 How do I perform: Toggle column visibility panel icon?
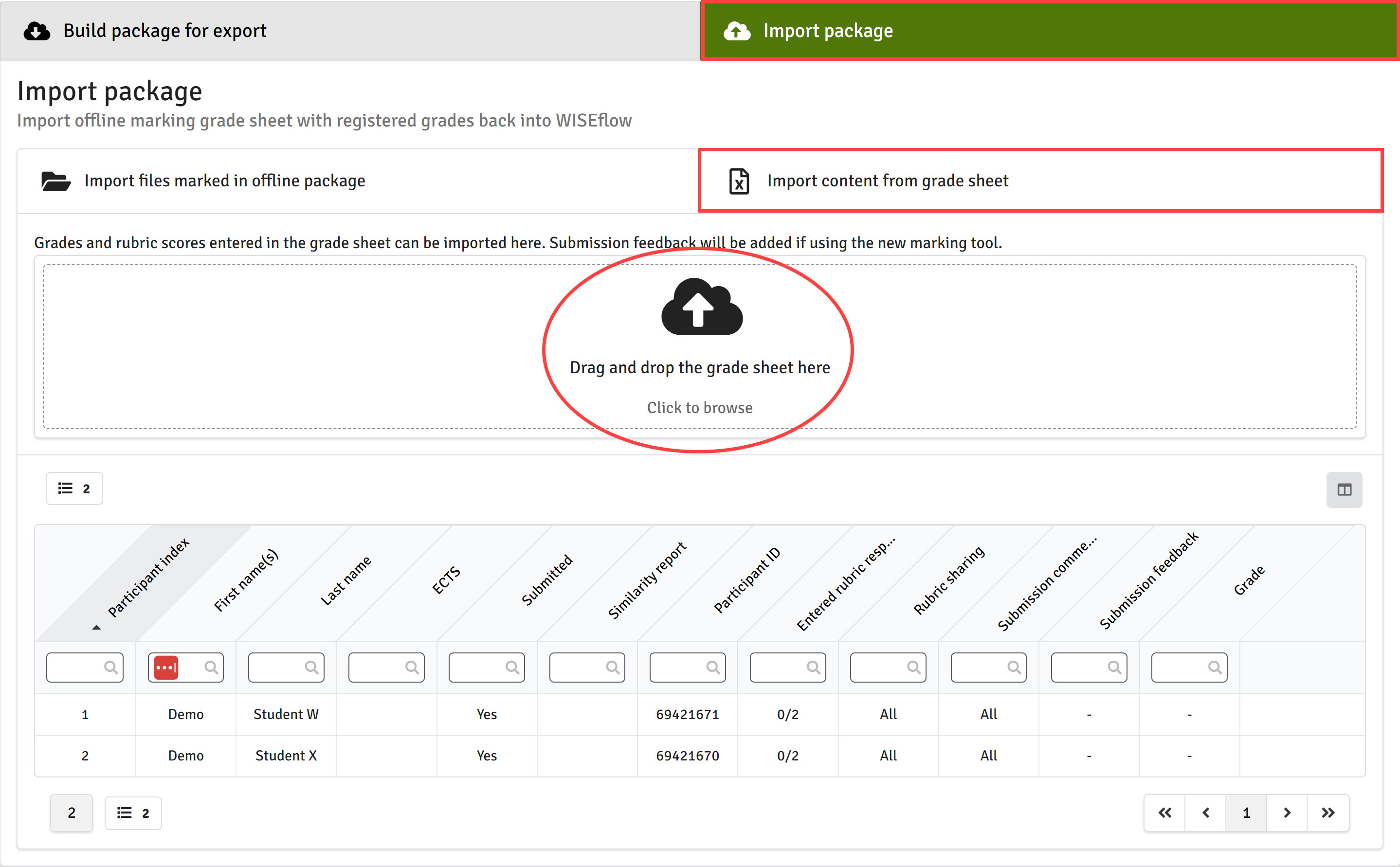[1344, 489]
